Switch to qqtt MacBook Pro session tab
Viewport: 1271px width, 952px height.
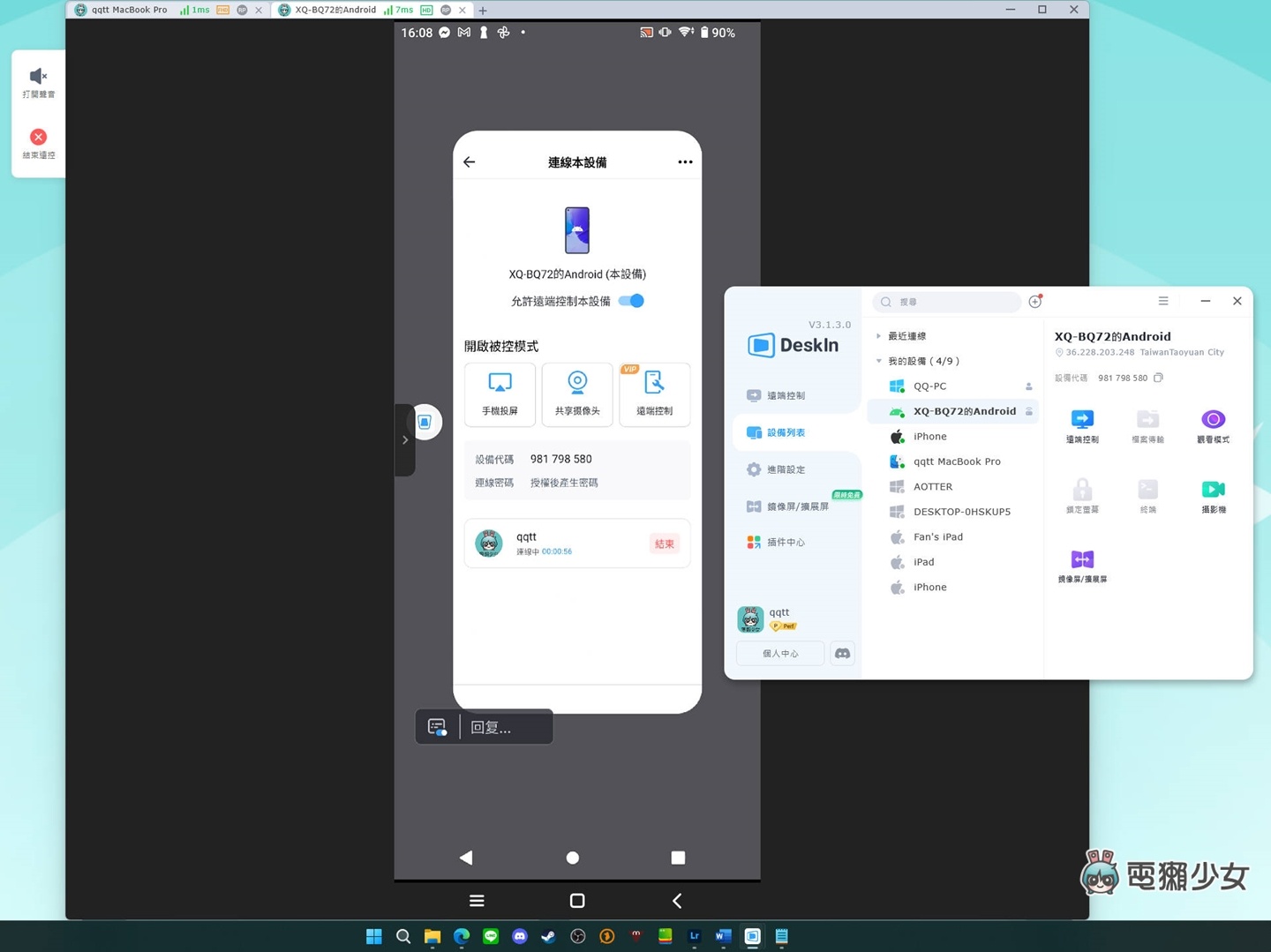pyautogui.click(x=130, y=10)
